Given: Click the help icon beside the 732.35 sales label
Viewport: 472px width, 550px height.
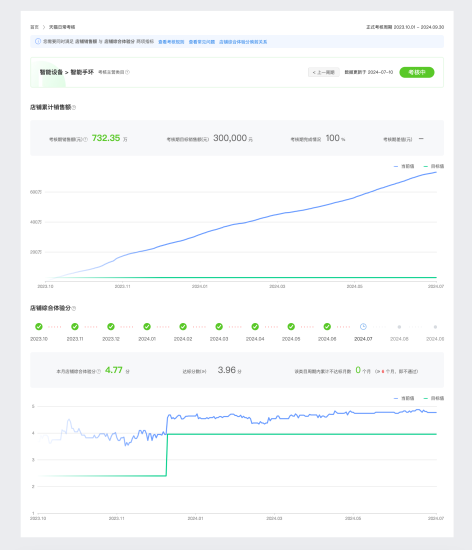Looking at the screenshot, I should click(x=86, y=140).
